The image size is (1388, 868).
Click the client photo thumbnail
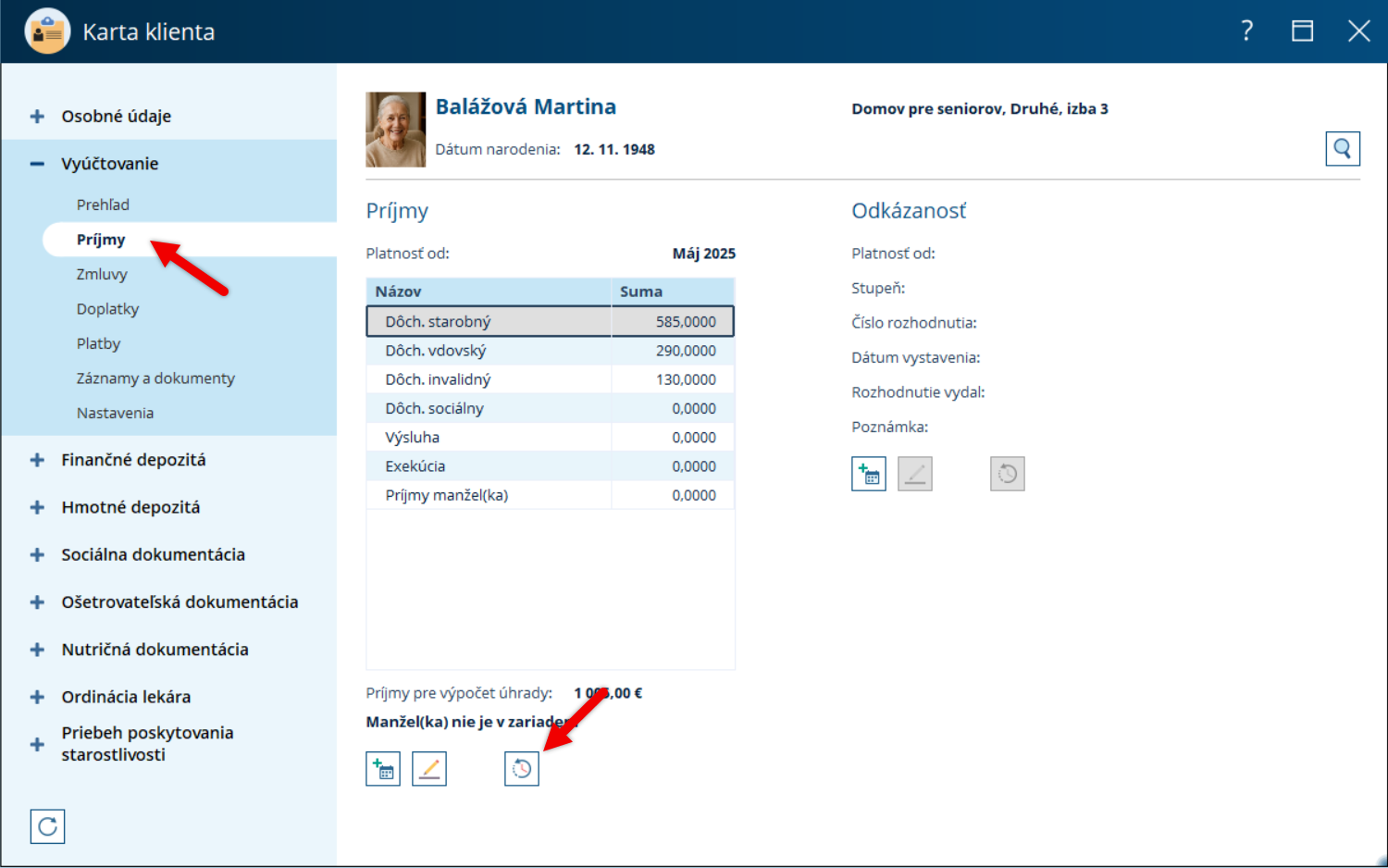pos(396,130)
